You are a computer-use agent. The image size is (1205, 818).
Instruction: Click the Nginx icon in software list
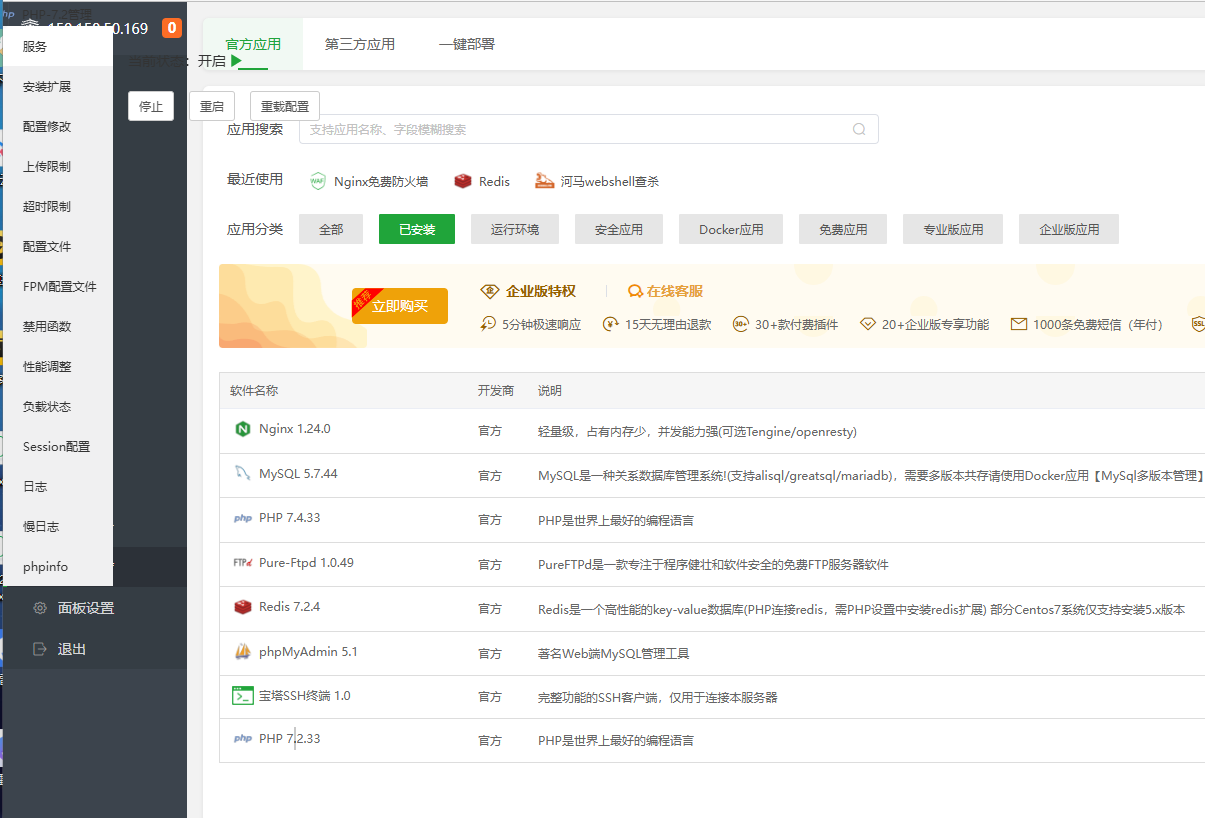[242, 429]
